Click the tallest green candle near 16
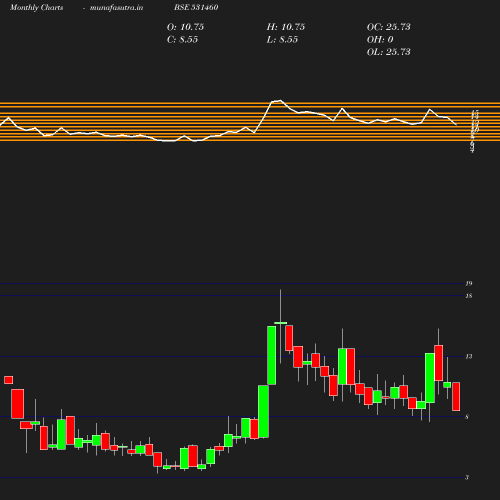This screenshot has height=500, width=500. pos(272,355)
